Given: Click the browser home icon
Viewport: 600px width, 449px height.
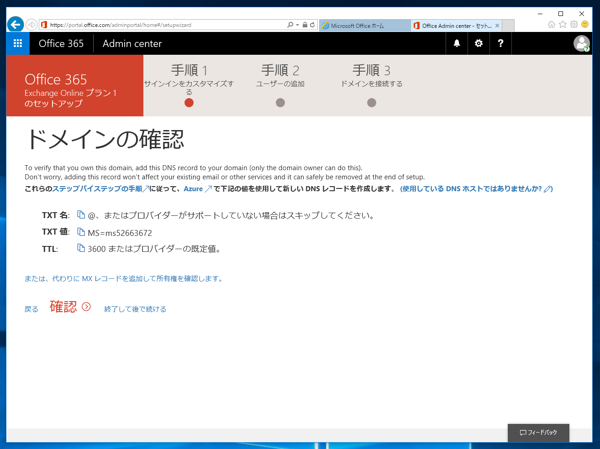Looking at the screenshot, I should pos(551,24).
